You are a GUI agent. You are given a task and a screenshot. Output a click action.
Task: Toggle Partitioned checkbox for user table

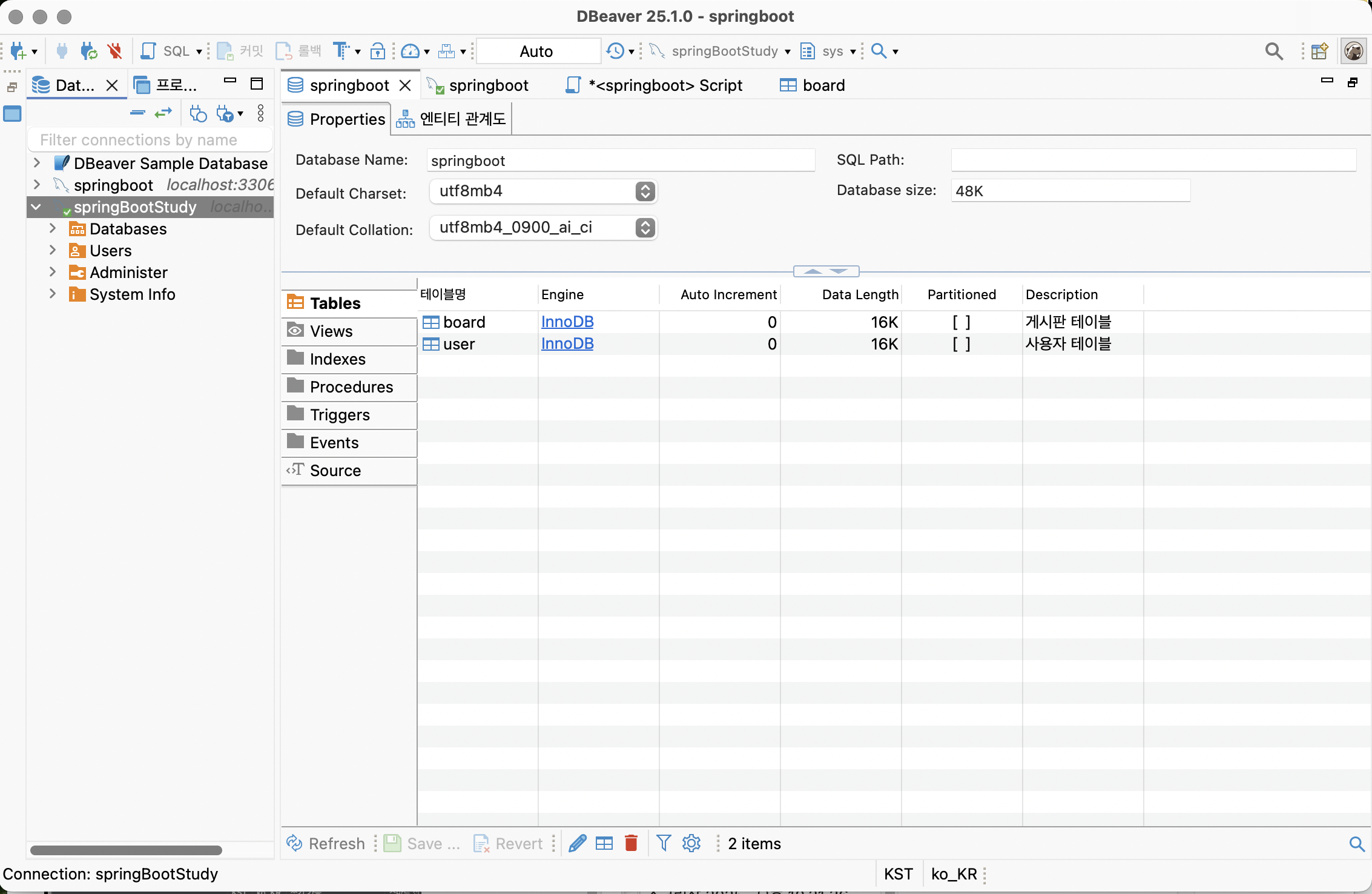coord(961,344)
